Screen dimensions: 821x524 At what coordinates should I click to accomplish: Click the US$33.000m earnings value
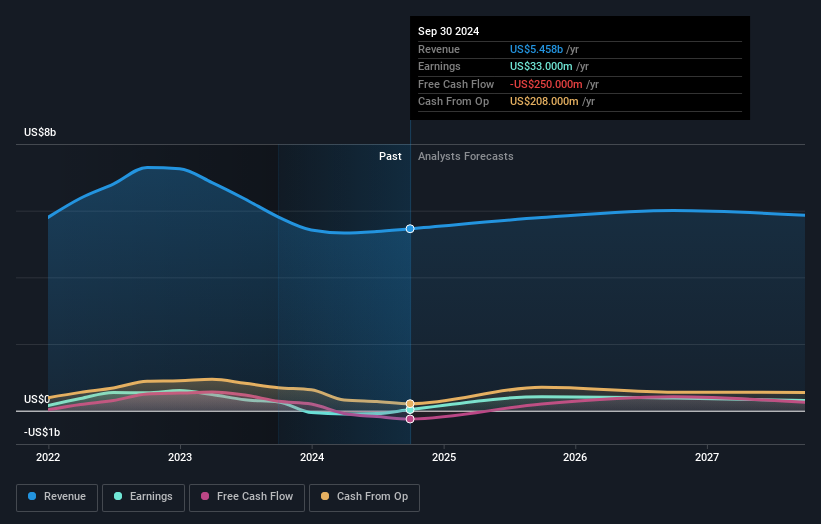coord(541,66)
